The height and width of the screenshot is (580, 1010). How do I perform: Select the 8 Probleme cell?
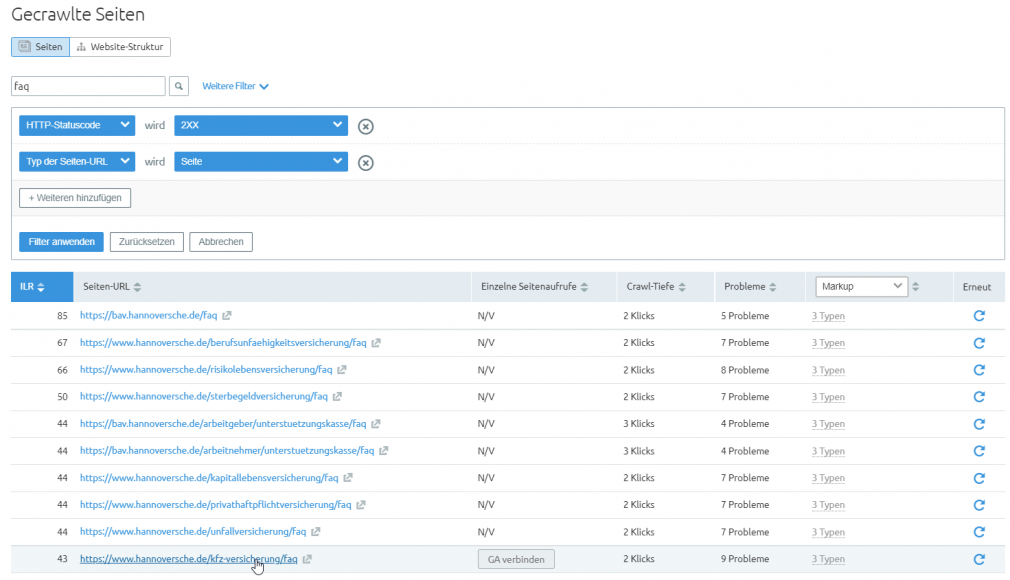[x=745, y=370]
